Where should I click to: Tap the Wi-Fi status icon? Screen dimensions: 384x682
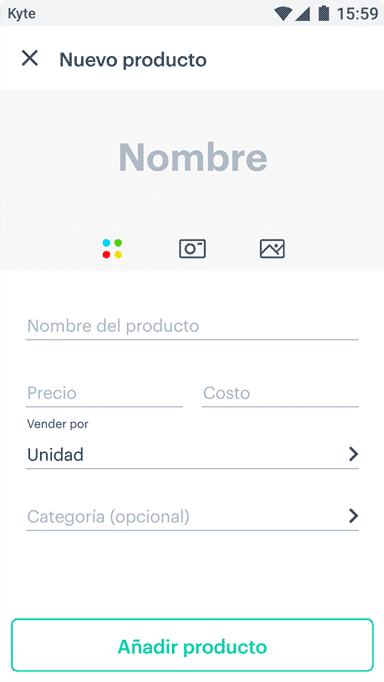pos(283,13)
